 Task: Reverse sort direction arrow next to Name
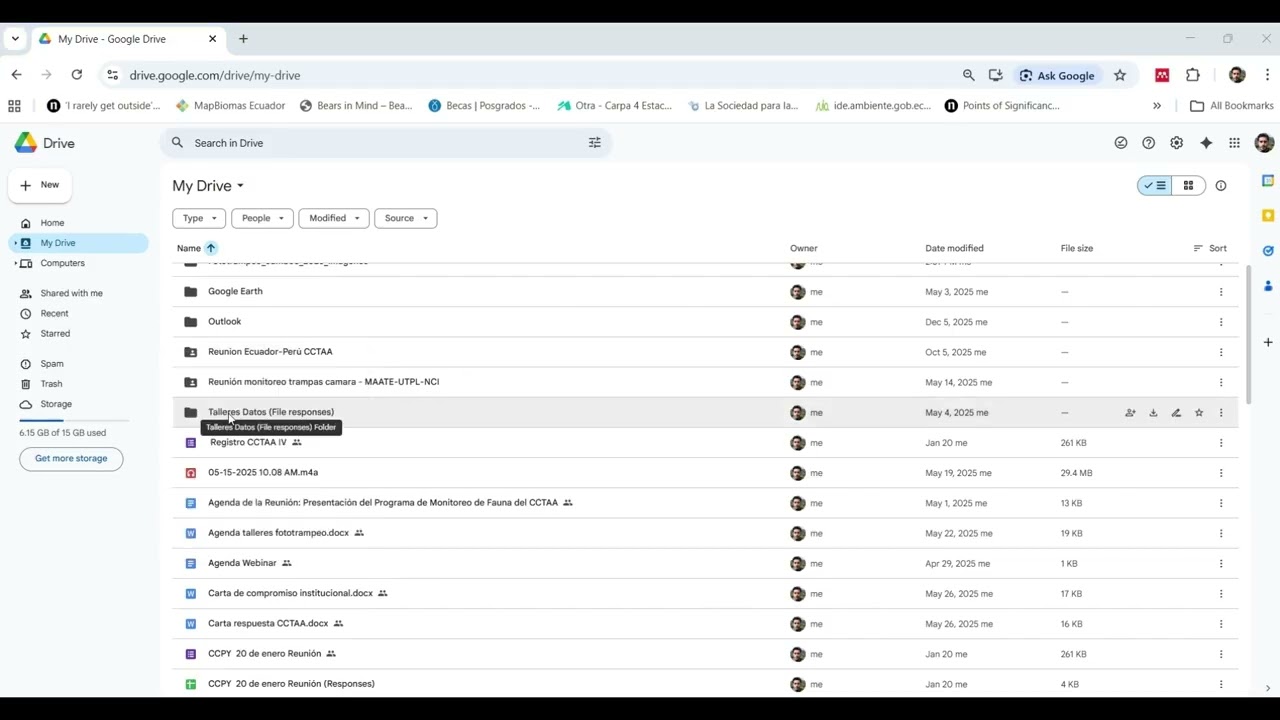211,248
